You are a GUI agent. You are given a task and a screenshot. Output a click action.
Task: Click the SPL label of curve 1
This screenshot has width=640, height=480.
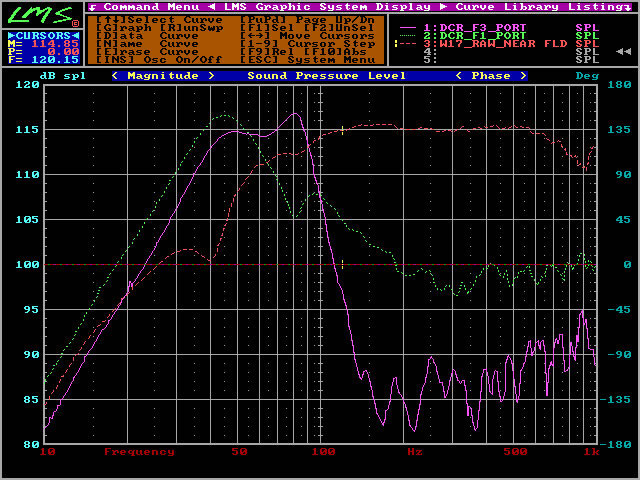[587, 28]
